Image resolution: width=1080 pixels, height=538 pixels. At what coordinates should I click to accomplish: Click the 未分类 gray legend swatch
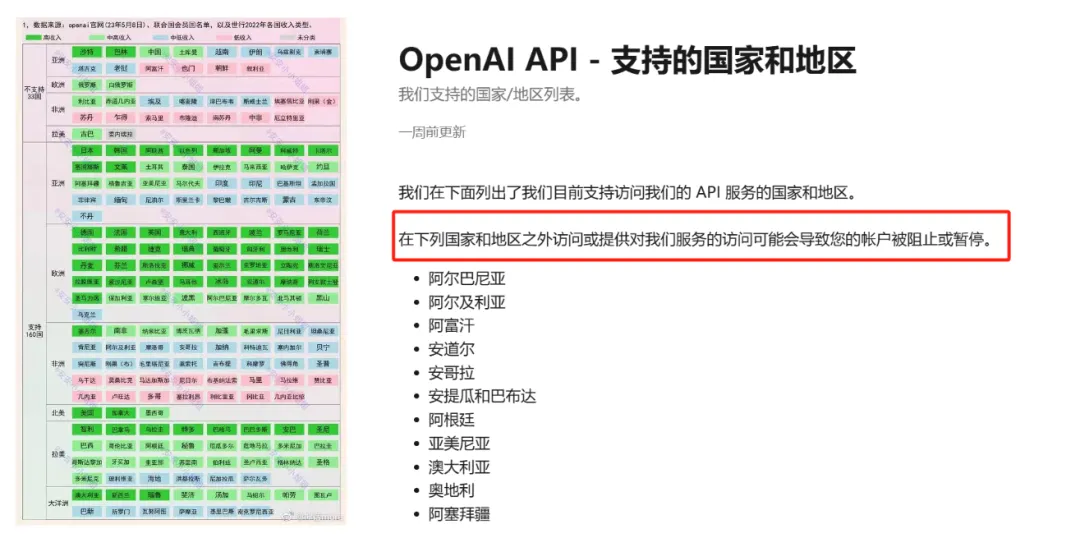[288, 37]
